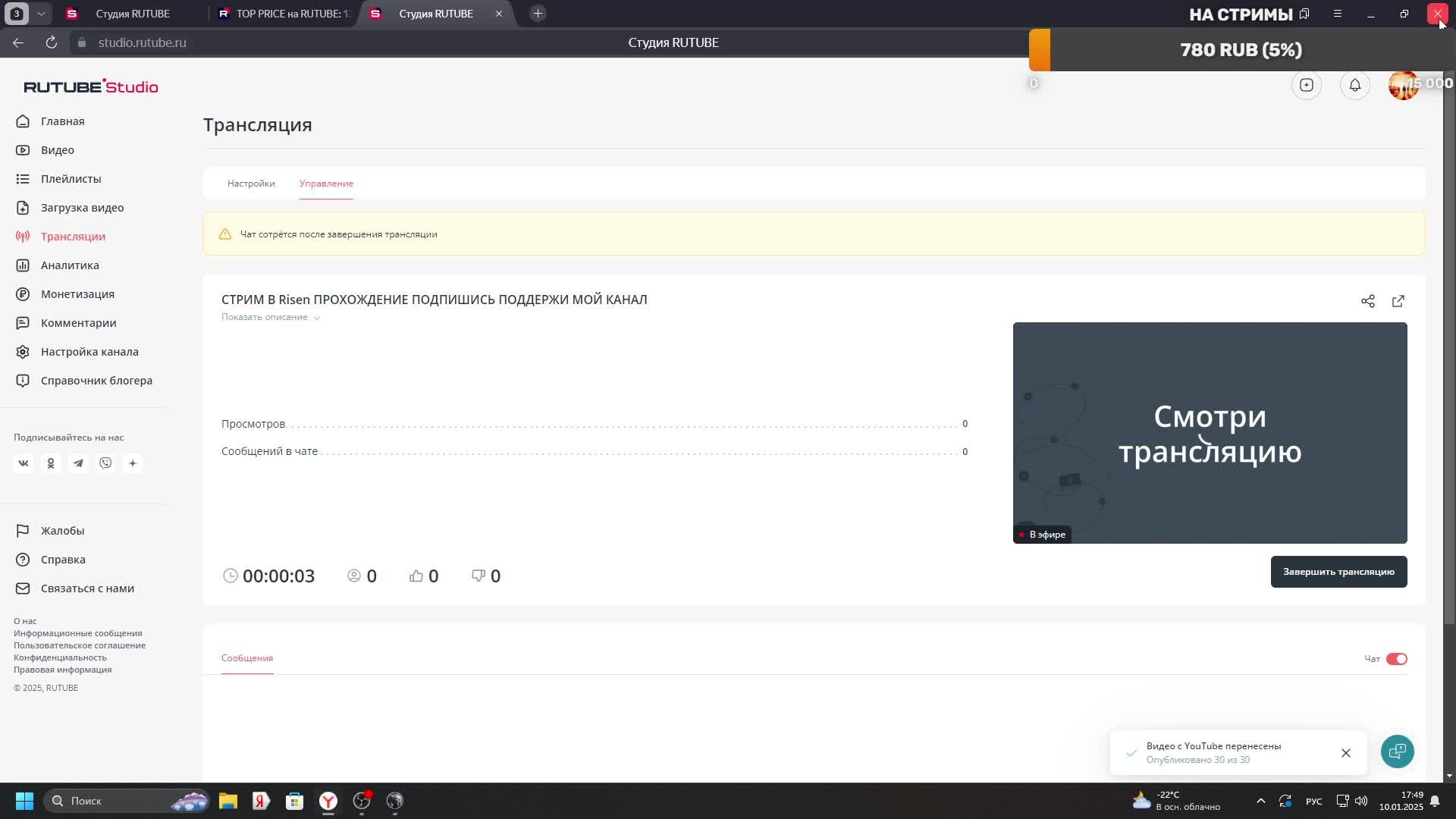The image size is (1456, 819).
Task: Click the thumbs-up likes counter icon
Action: 416,576
